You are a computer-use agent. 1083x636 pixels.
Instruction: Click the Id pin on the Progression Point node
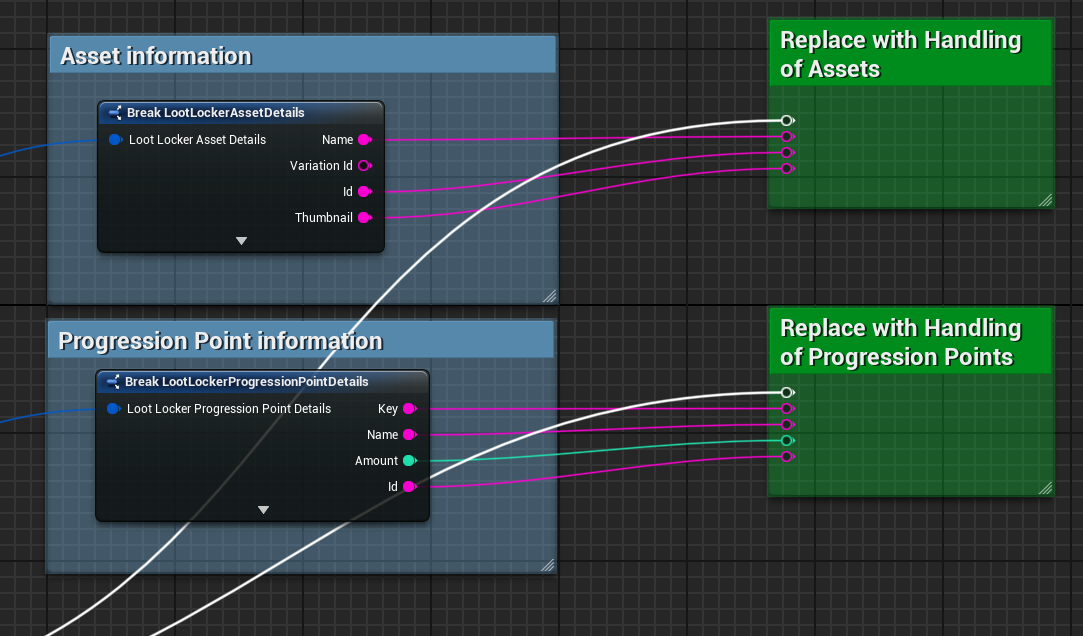coord(408,487)
